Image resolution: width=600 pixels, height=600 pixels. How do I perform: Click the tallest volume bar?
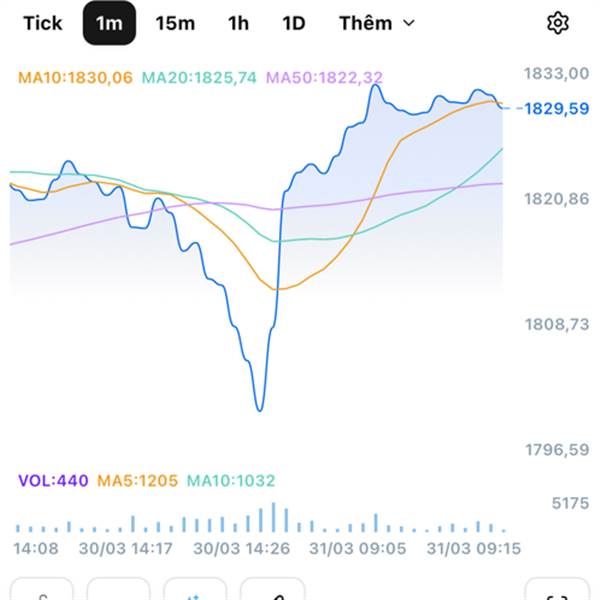point(273,517)
